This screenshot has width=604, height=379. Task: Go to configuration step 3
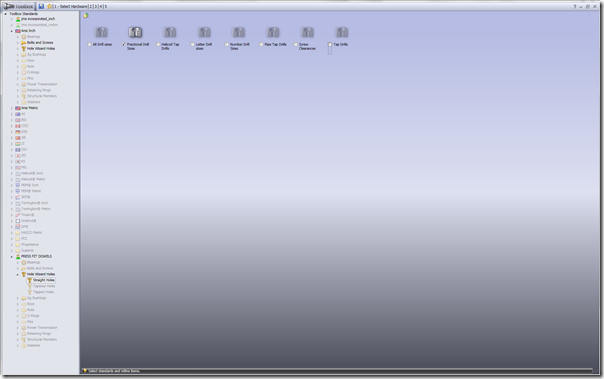[96, 7]
